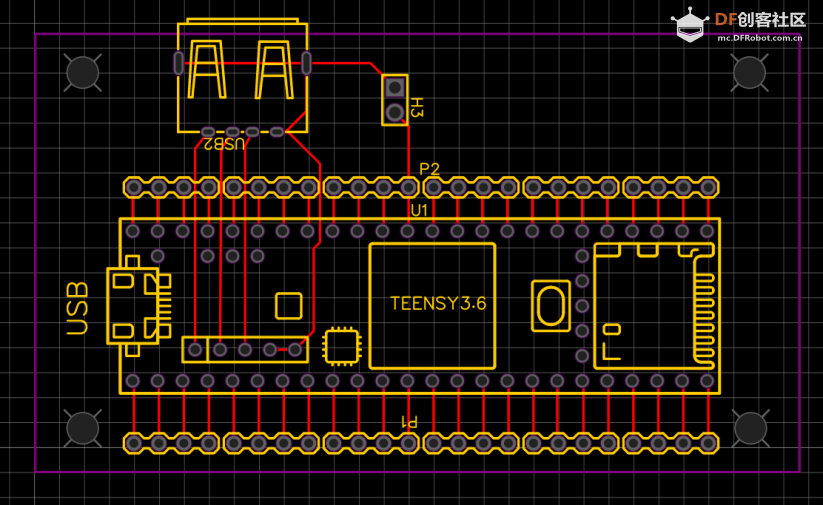Click the P1 header designator label
This screenshot has width=823, height=505.
click(x=409, y=422)
